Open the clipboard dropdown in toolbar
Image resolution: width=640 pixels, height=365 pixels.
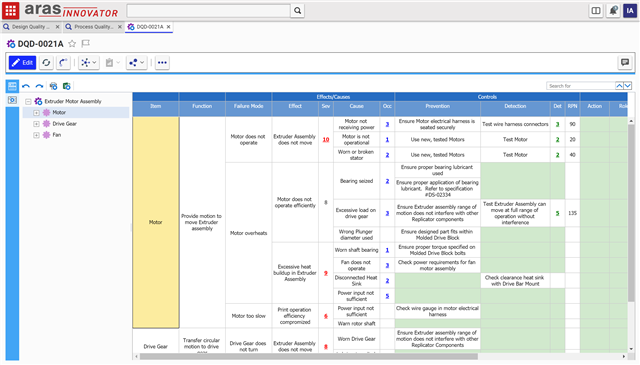(112, 62)
